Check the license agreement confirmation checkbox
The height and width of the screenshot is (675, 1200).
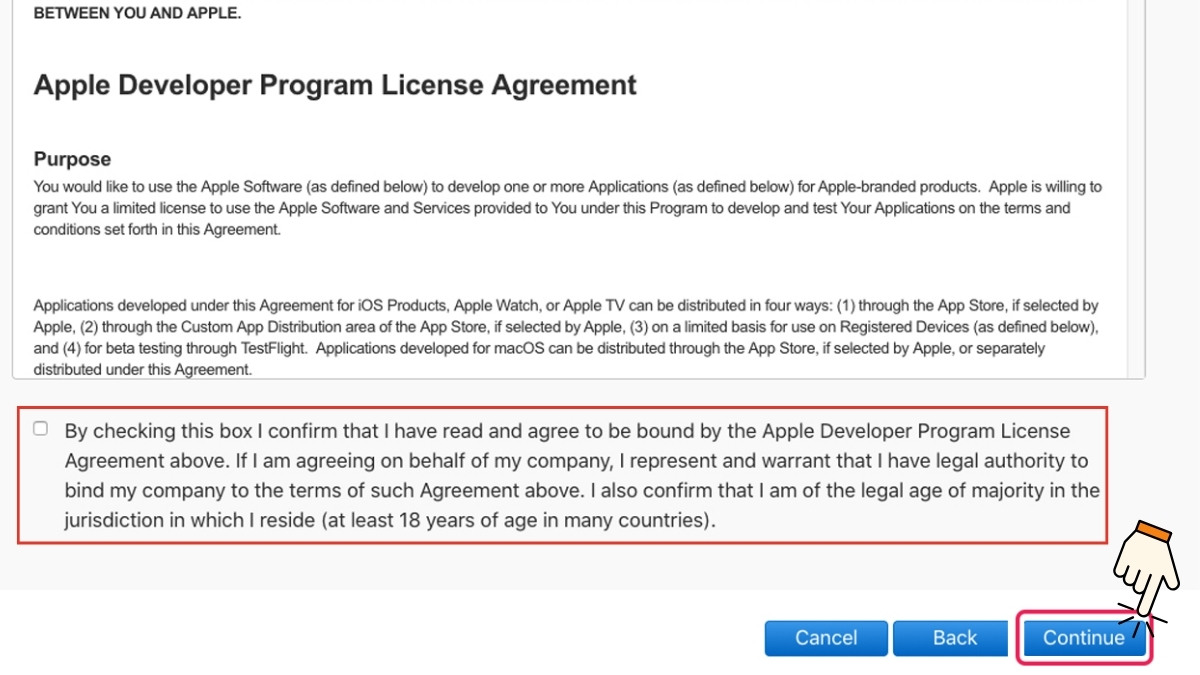tap(40, 429)
